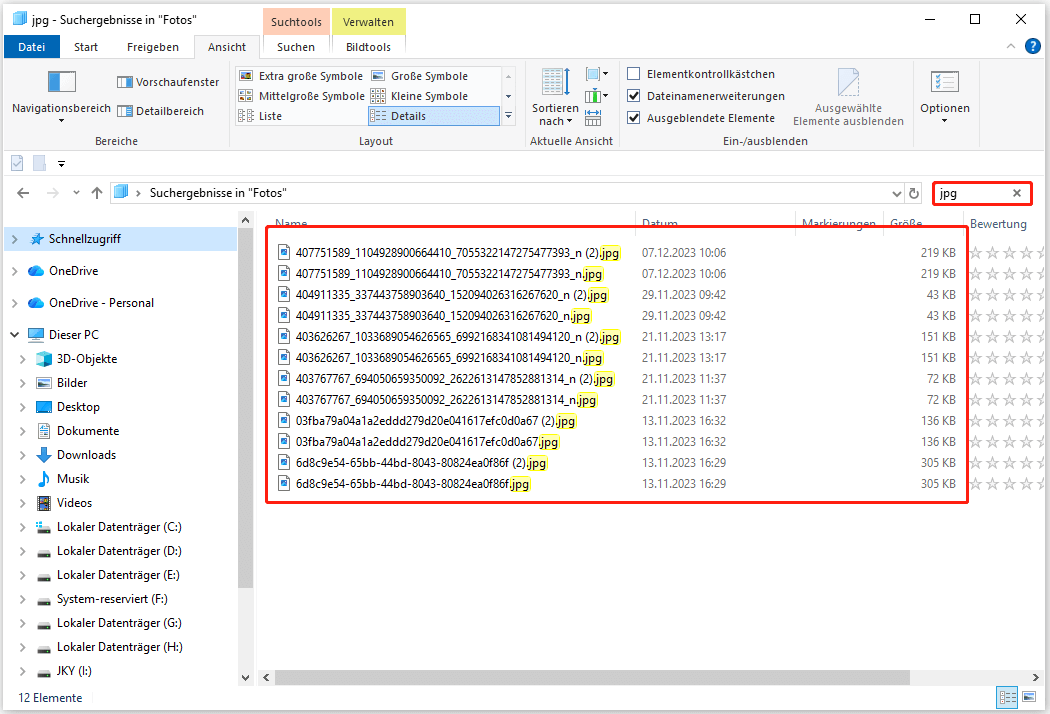Viewport: 1050px width, 714px height.
Task: Open the Sortieren nach menu
Action: click(x=555, y=97)
